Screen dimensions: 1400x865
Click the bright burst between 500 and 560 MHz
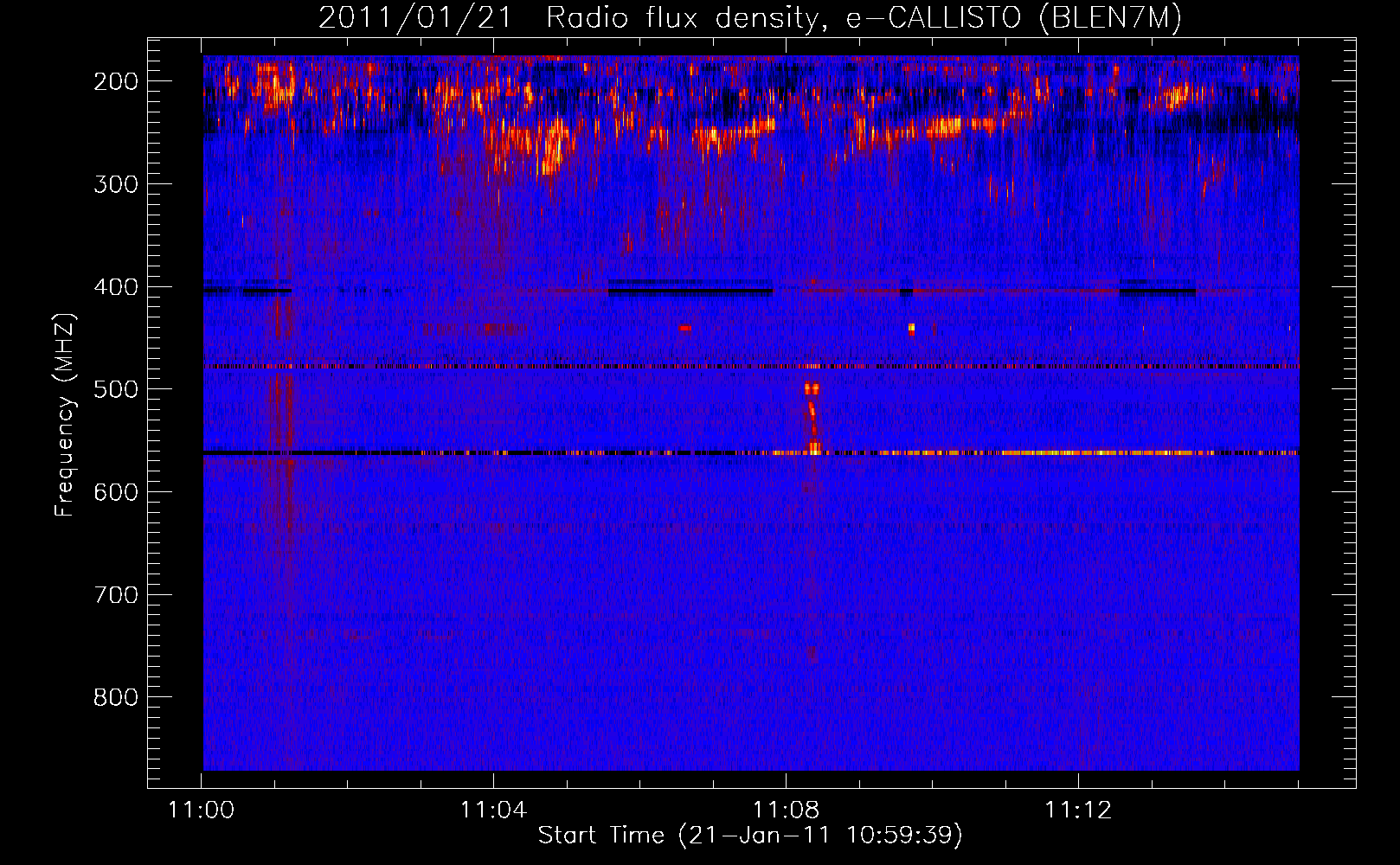(x=812, y=418)
